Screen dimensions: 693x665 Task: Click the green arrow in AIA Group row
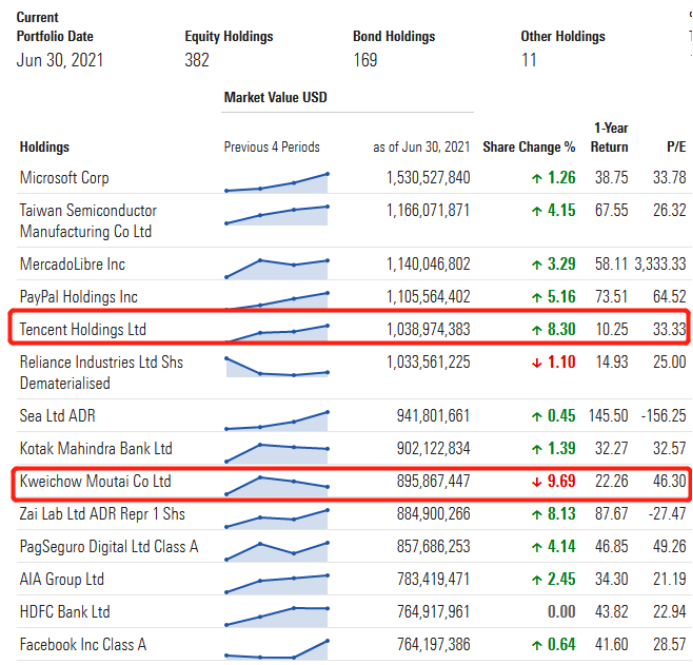coord(536,579)
